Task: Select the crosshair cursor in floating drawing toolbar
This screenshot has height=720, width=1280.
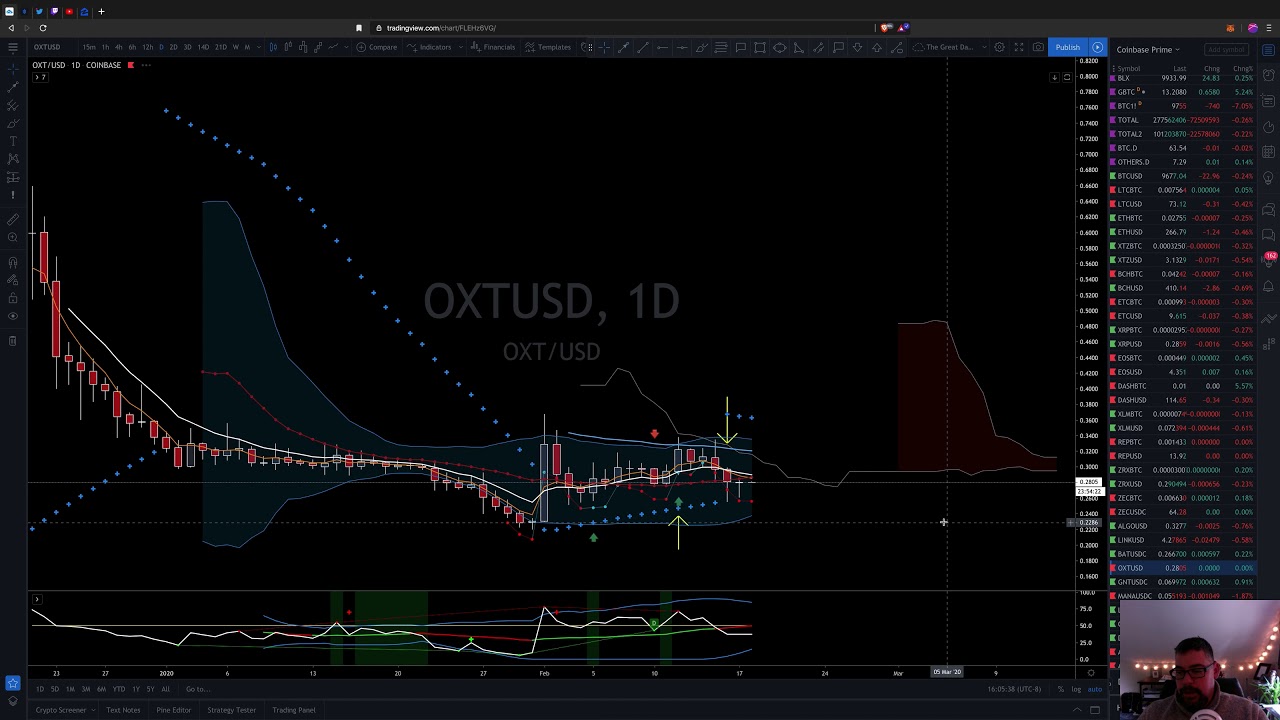Action: 604,47
